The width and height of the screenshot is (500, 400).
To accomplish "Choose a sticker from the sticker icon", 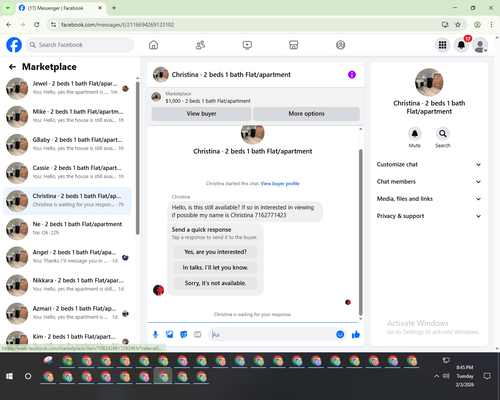I will tap(184, 334).
